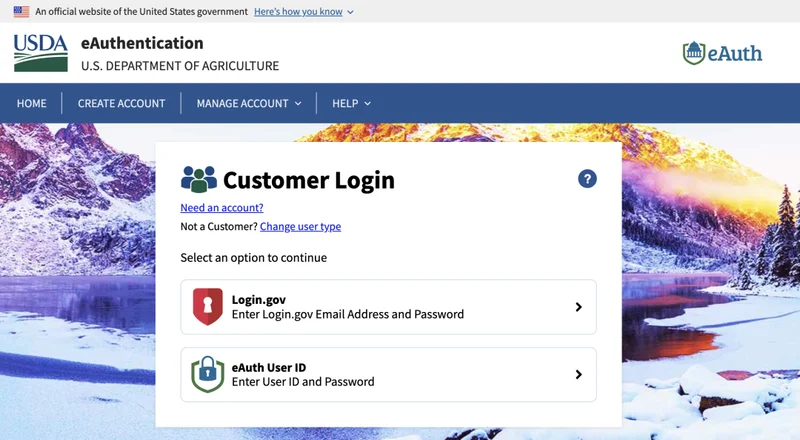Click the arrow on Login.gov option
This screenshot has width=800, height=440.
[578, 307]
